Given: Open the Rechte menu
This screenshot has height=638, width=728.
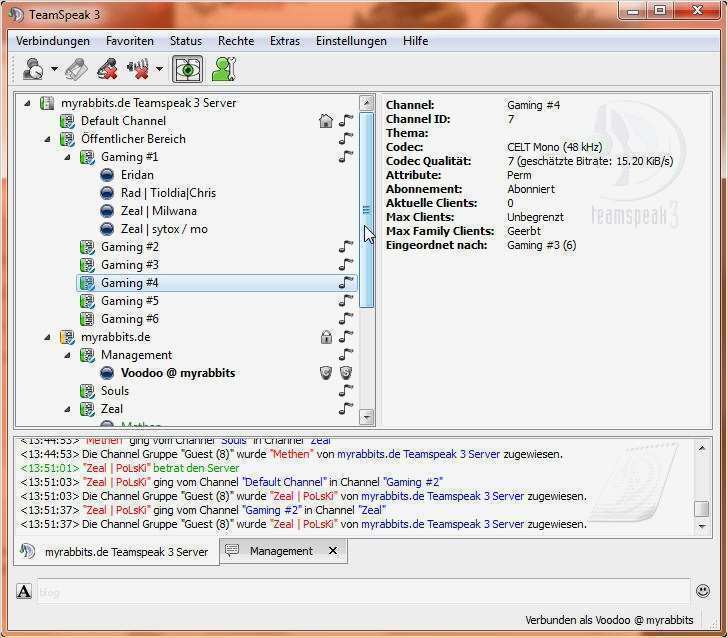Looking at the screenshot, I should coord(236,41).
